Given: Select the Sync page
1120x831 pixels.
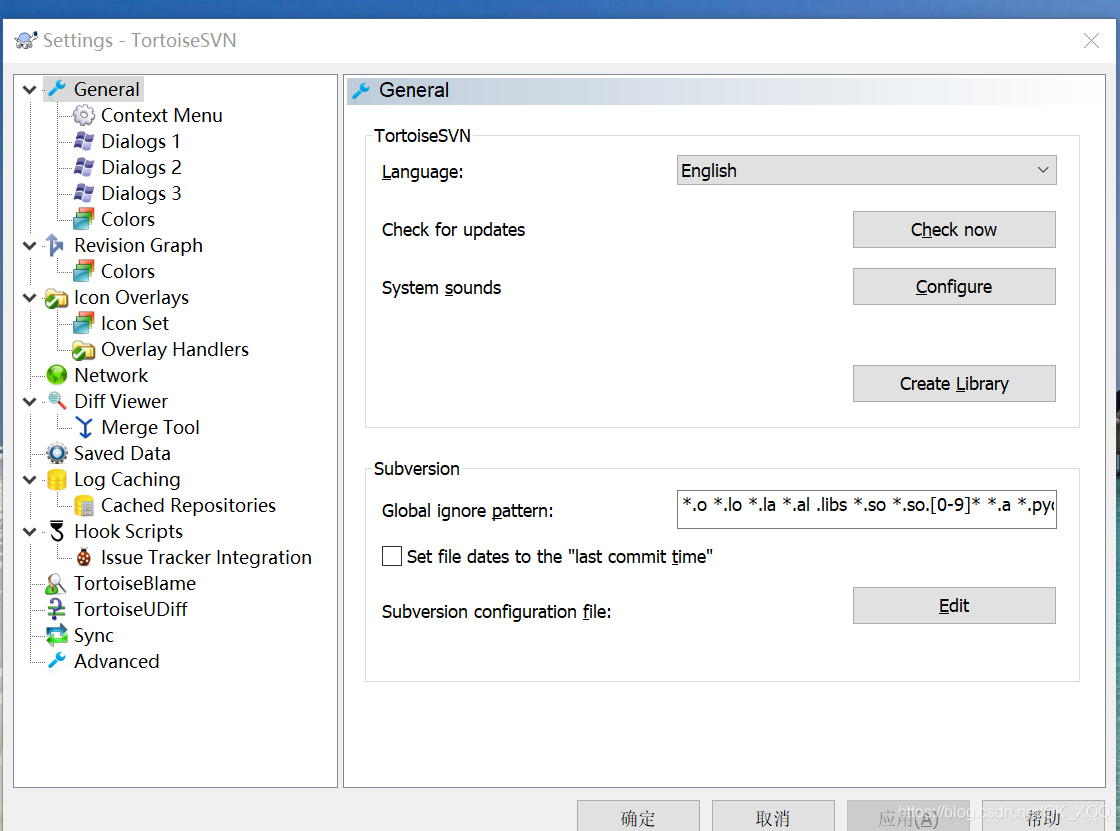Looking at the screenshot, I should 94,635.
